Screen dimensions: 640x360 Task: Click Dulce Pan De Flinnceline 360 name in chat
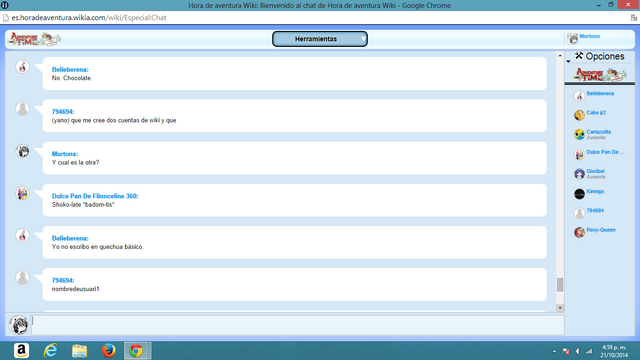coord(95,196)
